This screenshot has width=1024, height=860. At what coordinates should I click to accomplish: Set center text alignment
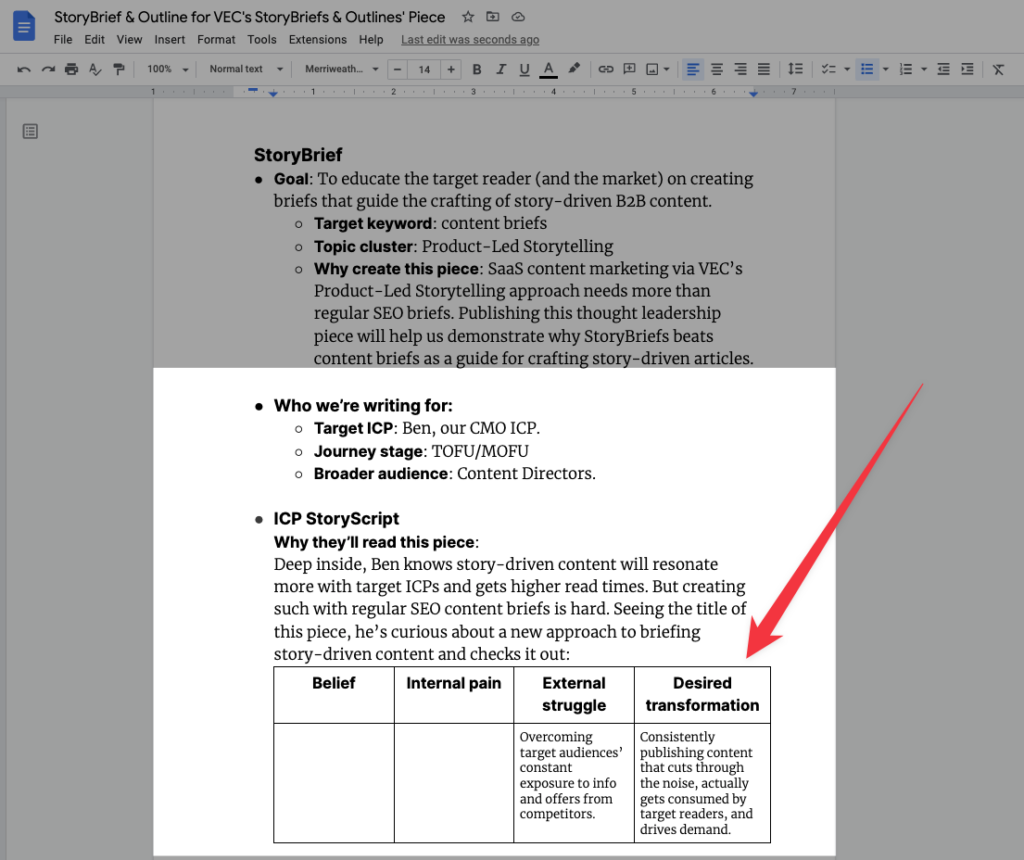(x=716, y=69)
